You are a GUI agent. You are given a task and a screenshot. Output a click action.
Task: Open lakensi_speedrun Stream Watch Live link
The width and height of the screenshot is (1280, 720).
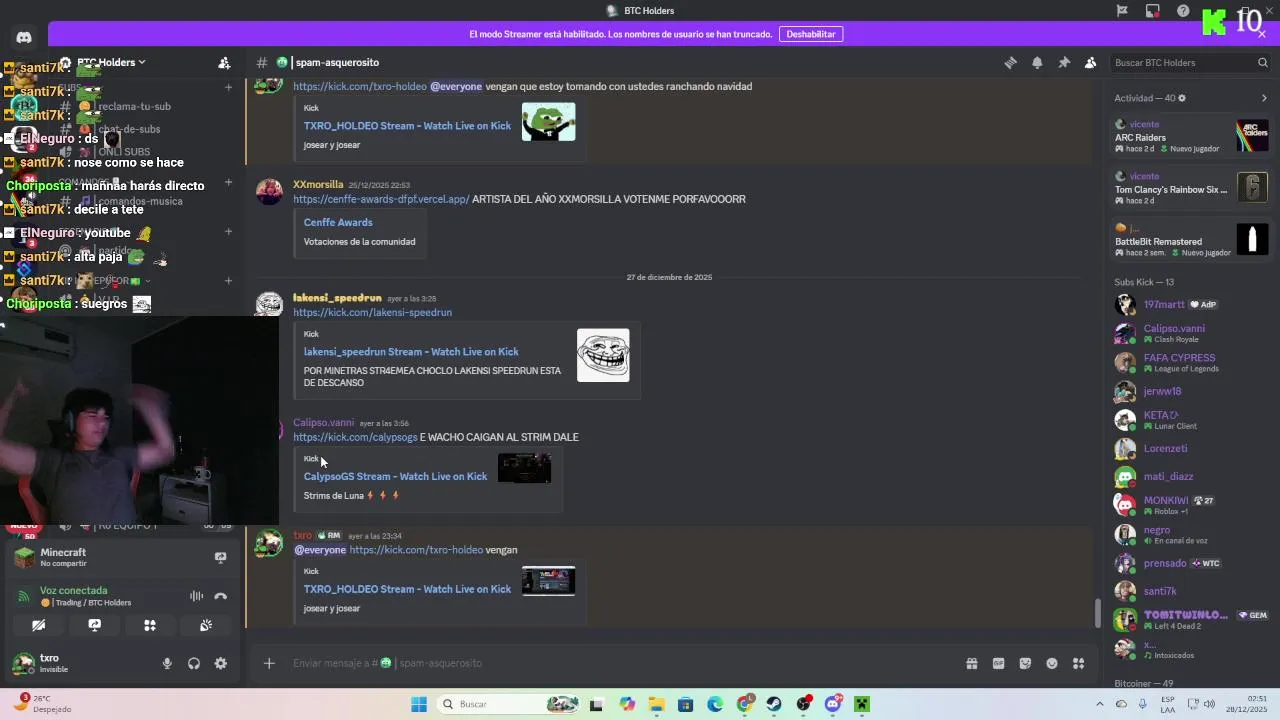[411, 352]
